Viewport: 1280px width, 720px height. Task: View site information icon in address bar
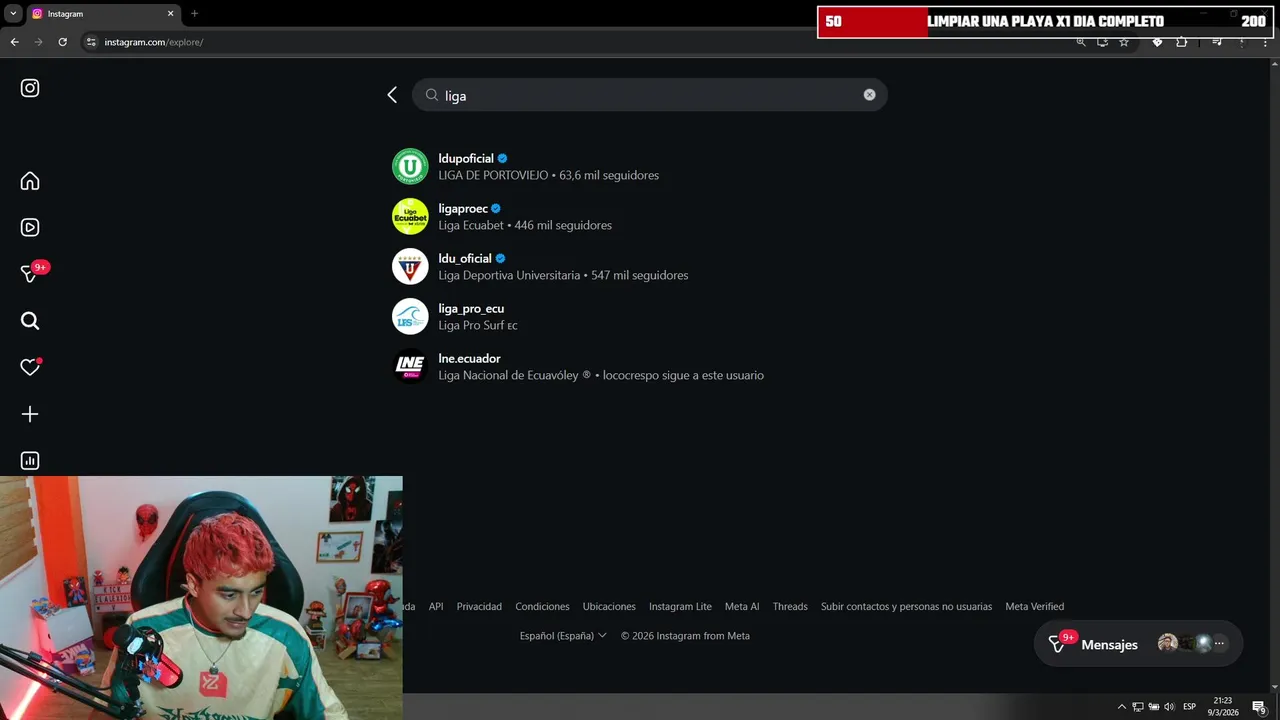pyautogui.click(x=91, y=42)
